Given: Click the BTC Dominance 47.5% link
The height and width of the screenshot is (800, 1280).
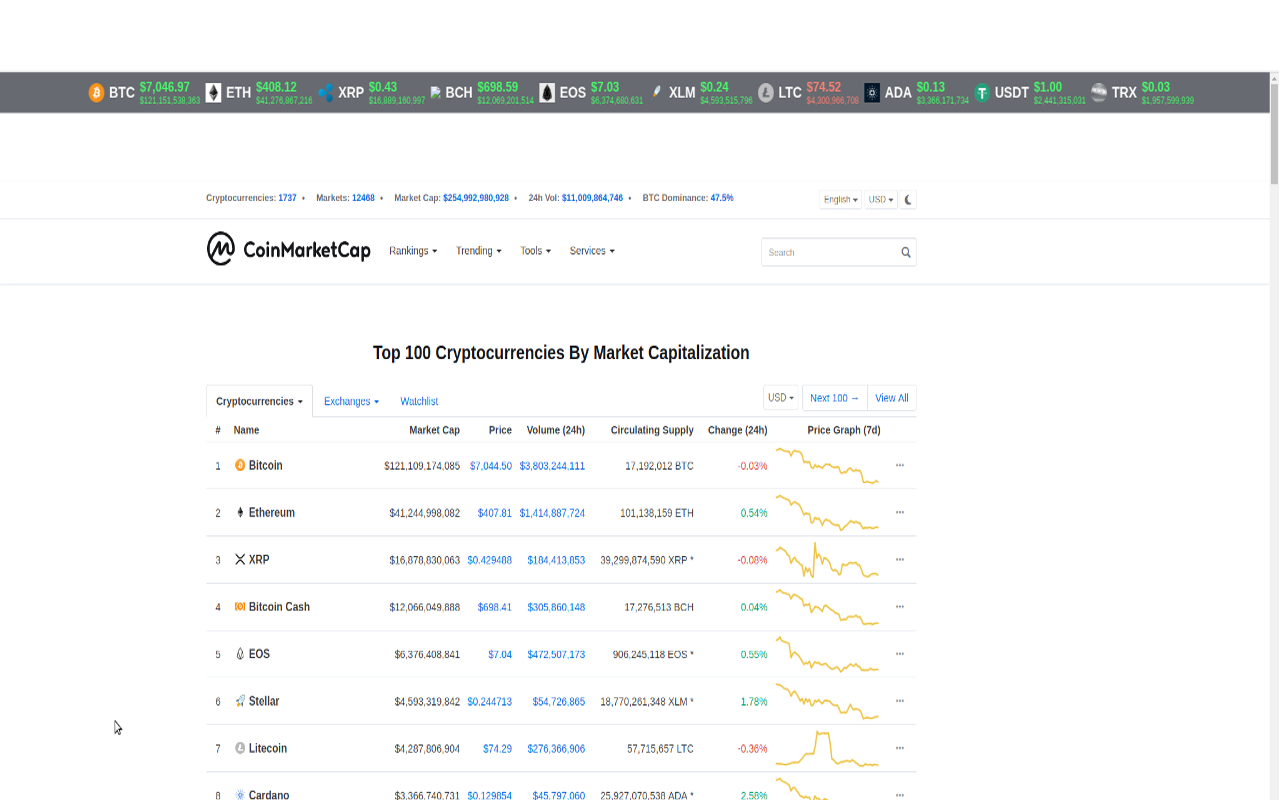Looking at the screenshot, I should coord(722,198).
